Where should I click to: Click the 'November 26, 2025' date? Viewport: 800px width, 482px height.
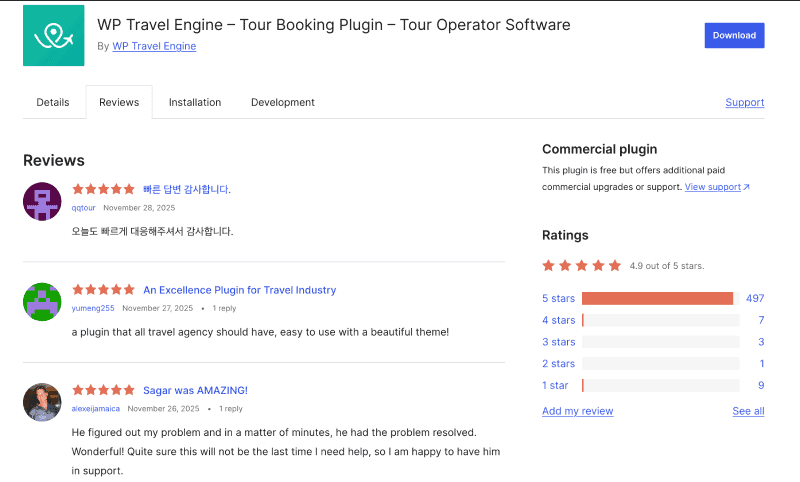[163, 409]
